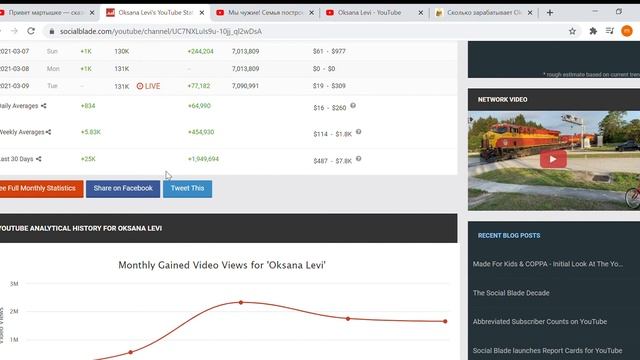Click the share icon next to Weekly Averages
This screenshot has width=640, height=360.
tap(48, 132)
